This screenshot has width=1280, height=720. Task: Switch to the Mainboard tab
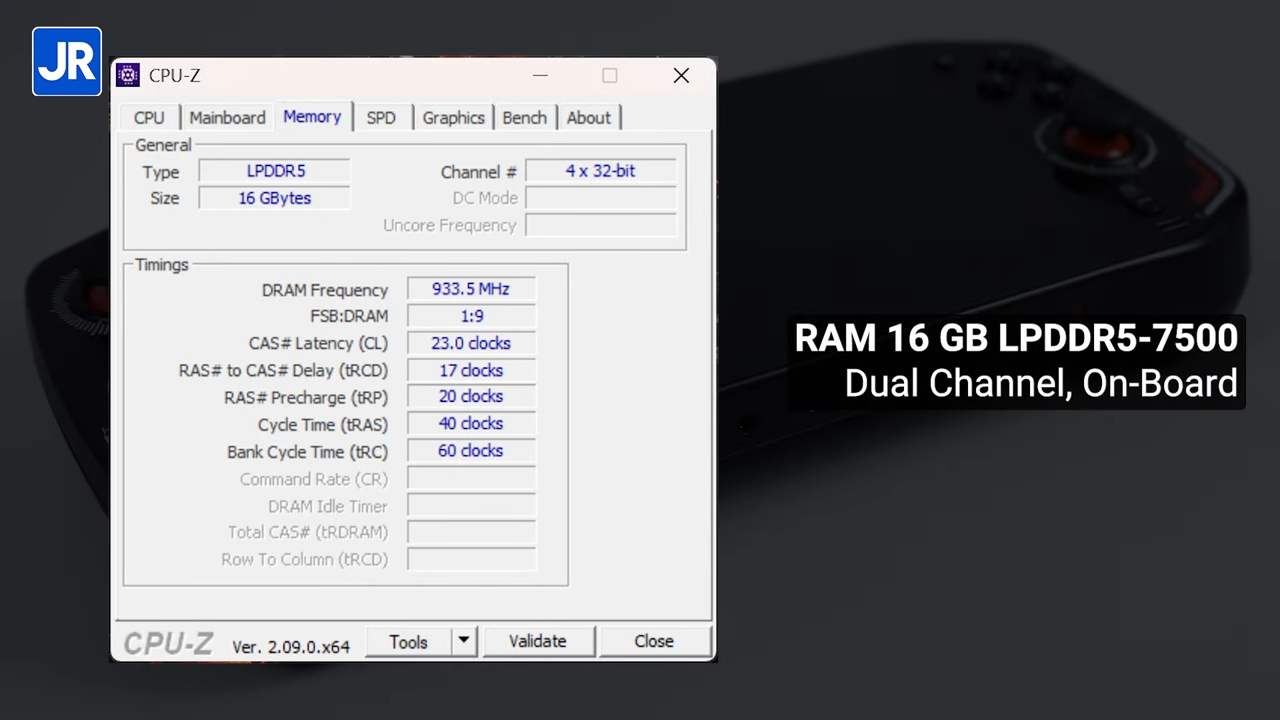click(x=227, y=117)
